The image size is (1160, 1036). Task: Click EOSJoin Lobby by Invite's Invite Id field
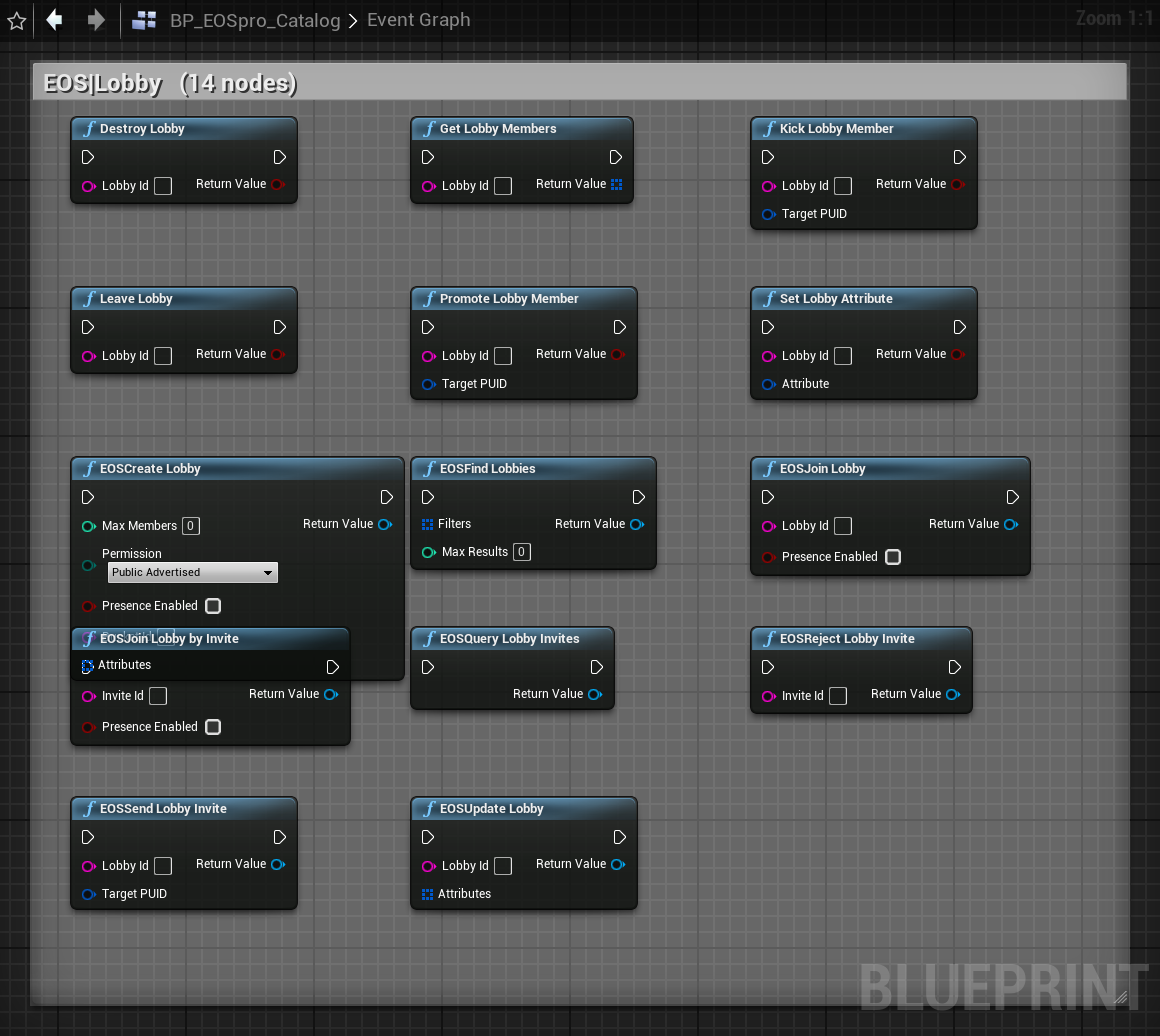click(x=158, y=696)
